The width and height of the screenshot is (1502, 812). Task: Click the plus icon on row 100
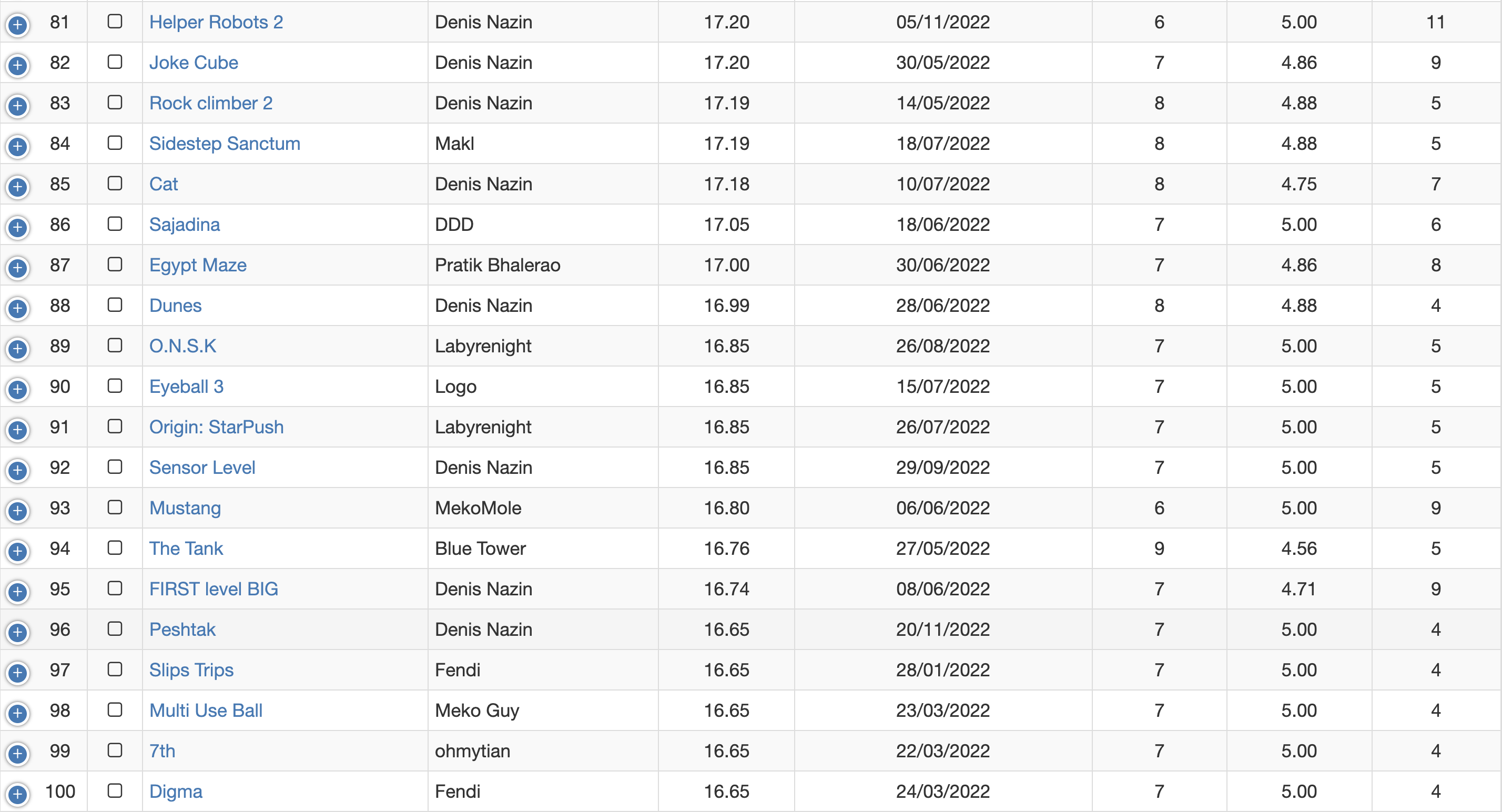tap(17, 795)
